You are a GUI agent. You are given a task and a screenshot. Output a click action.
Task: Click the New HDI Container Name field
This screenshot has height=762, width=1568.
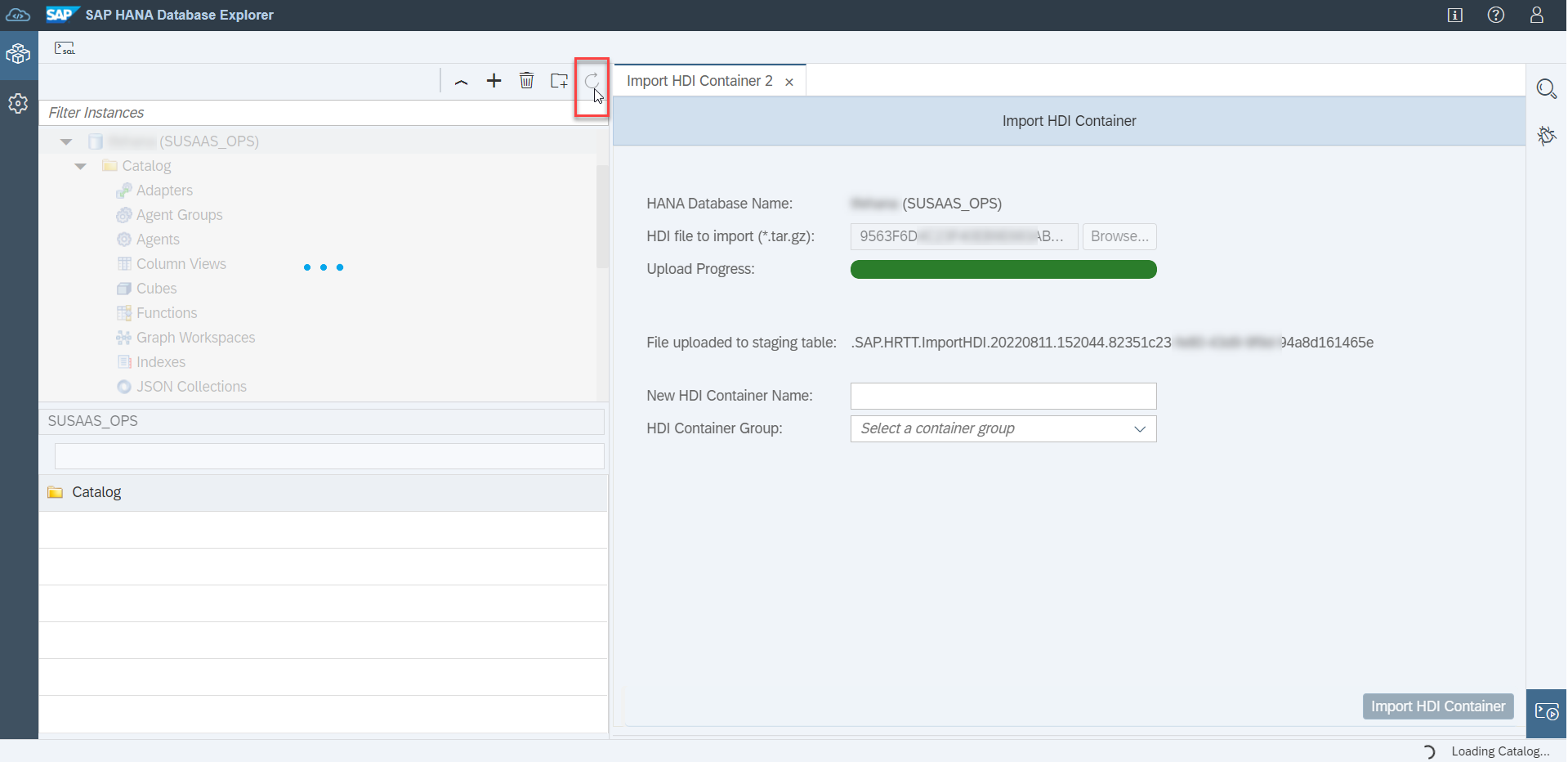click(x=1003, y=396)
